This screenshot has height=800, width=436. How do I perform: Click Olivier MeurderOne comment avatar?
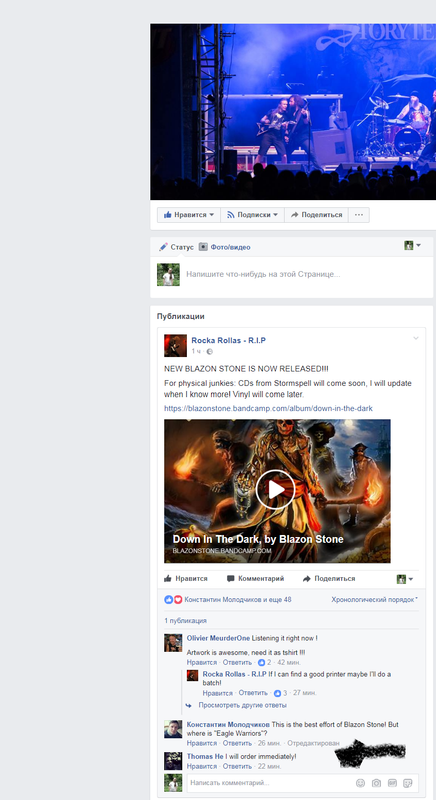pyautogui.click(x=173, y=643)
